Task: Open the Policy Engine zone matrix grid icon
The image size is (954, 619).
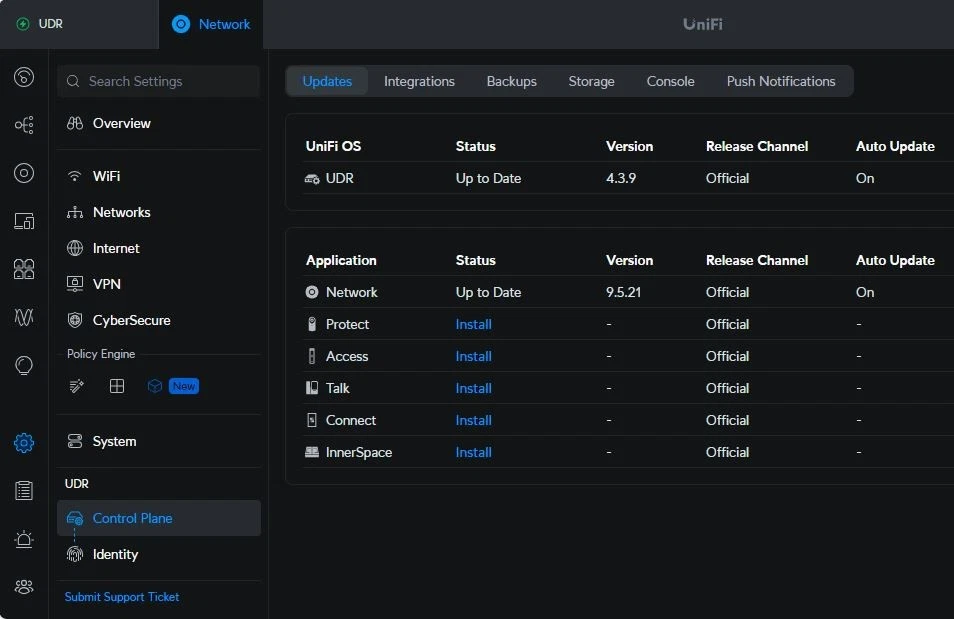Action: point(117,386)
